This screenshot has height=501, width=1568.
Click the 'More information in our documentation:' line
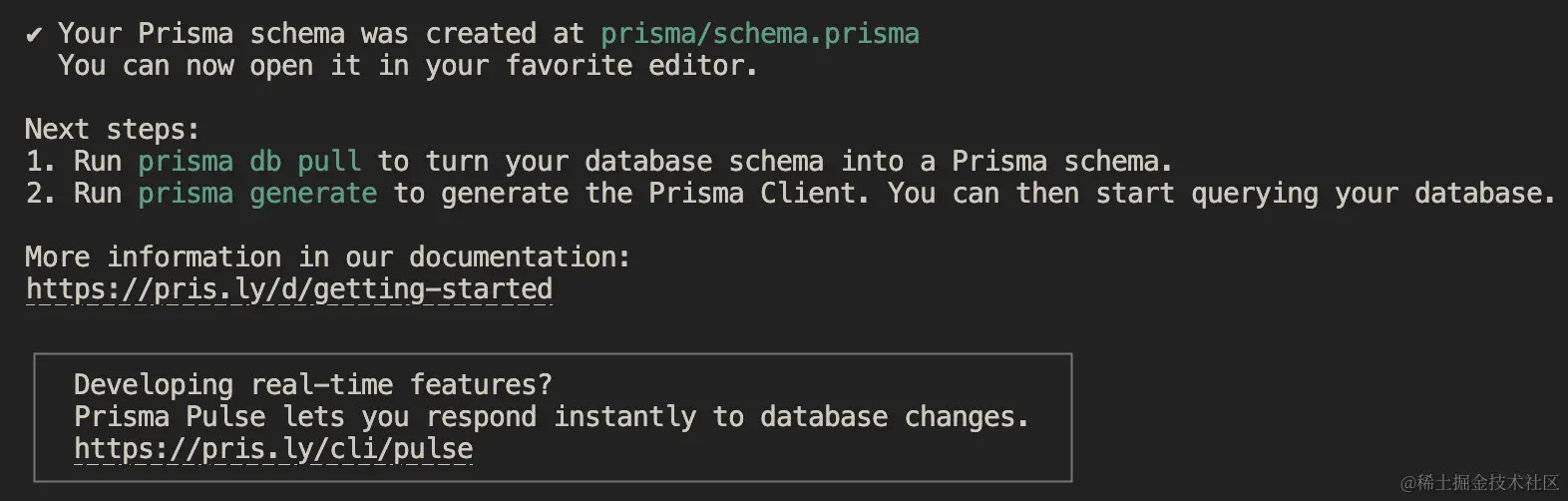[328, 257]
